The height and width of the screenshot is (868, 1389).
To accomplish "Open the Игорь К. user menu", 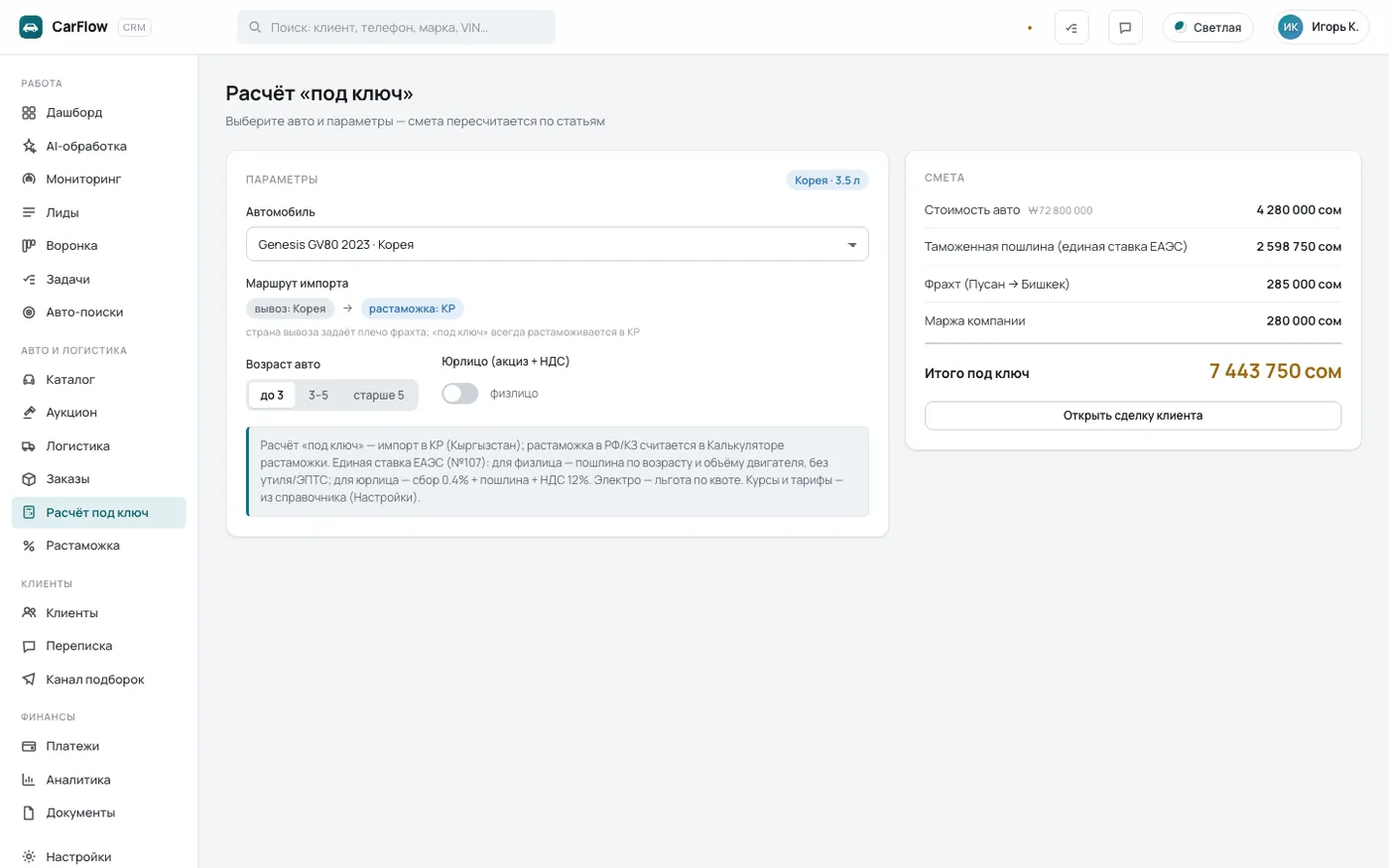I will point(1322,28).
